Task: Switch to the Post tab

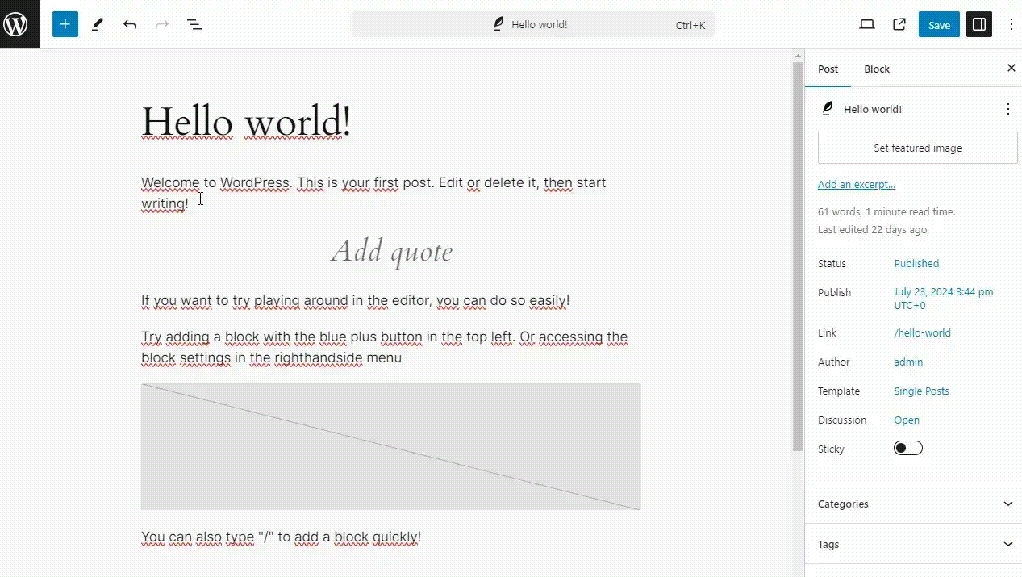Action: point(828,68)
